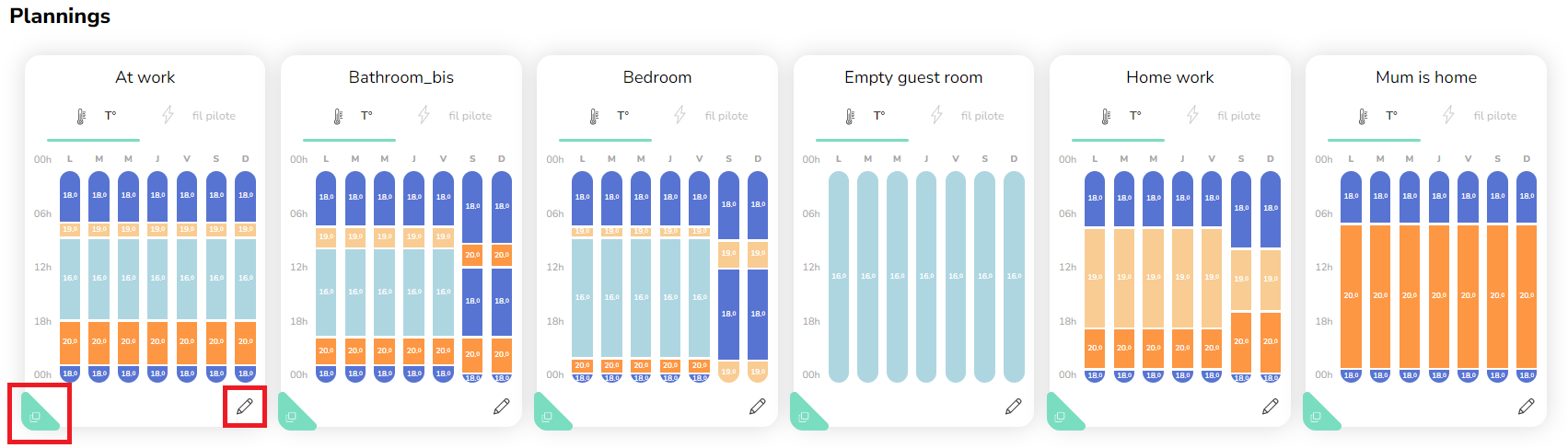Open the Home work planning title
Viewport: 1568px width, 448px height.
click(x=1169, y=77)
